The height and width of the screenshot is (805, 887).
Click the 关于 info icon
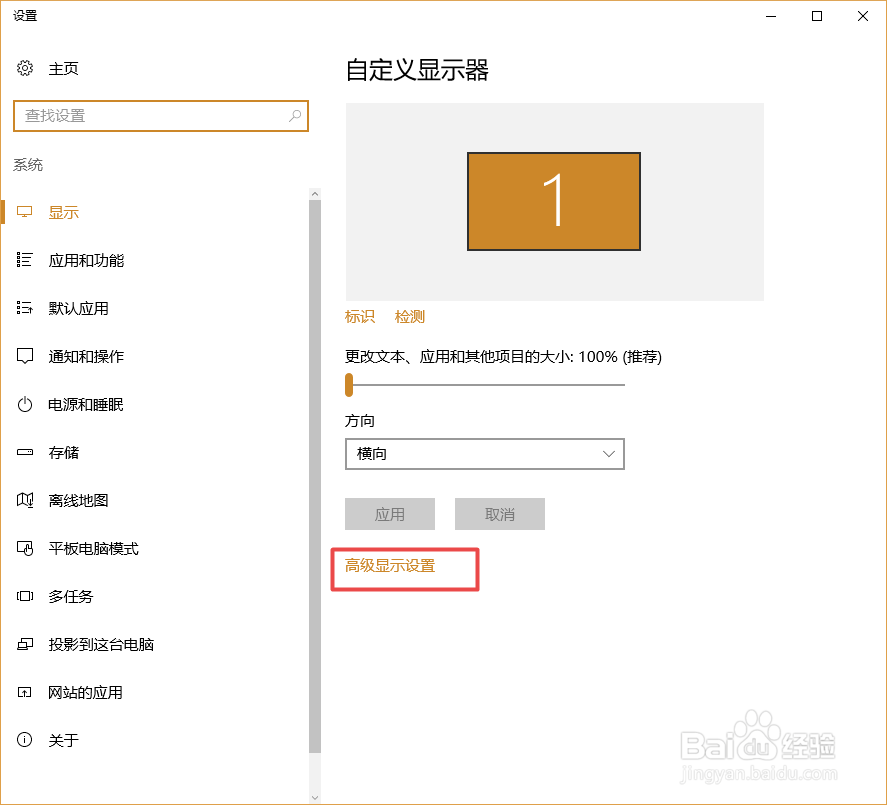(x=24, y=739)
